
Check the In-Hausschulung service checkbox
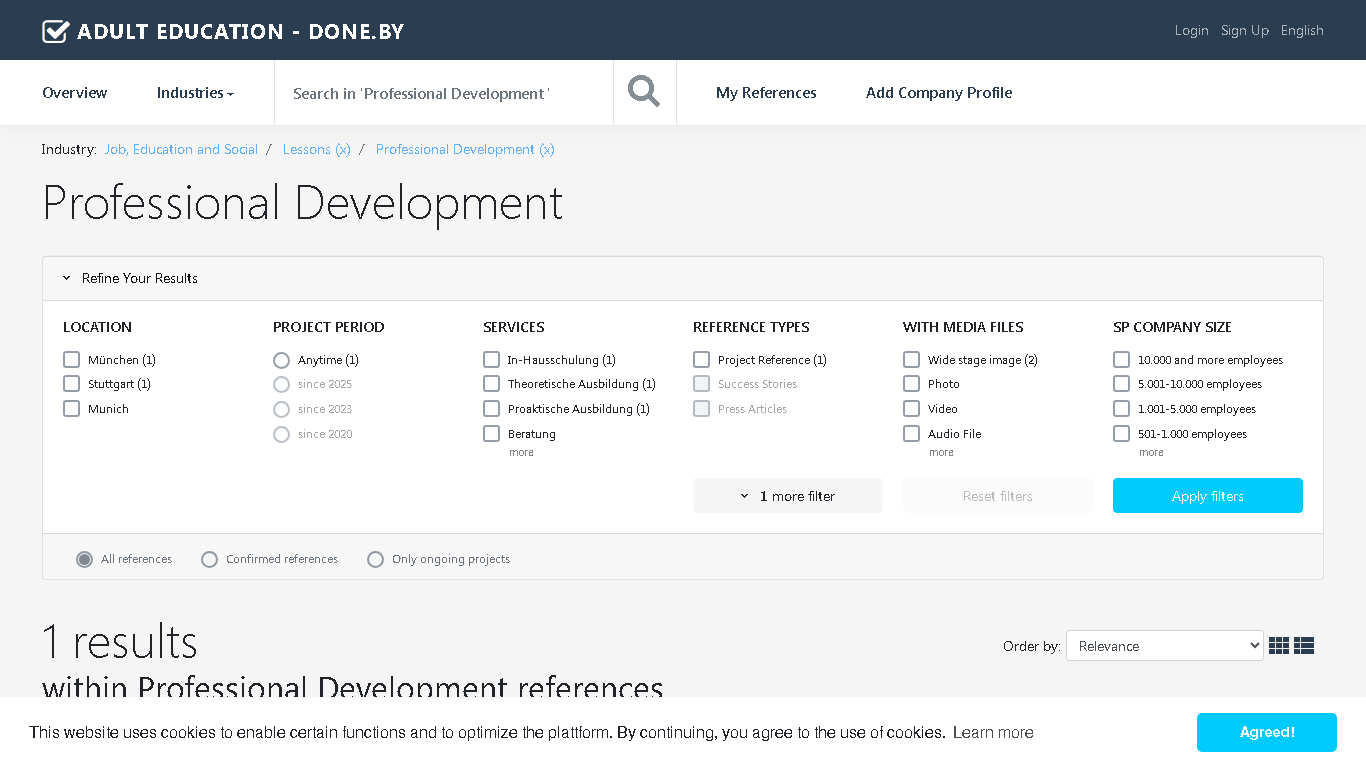[x=491, y=359]
